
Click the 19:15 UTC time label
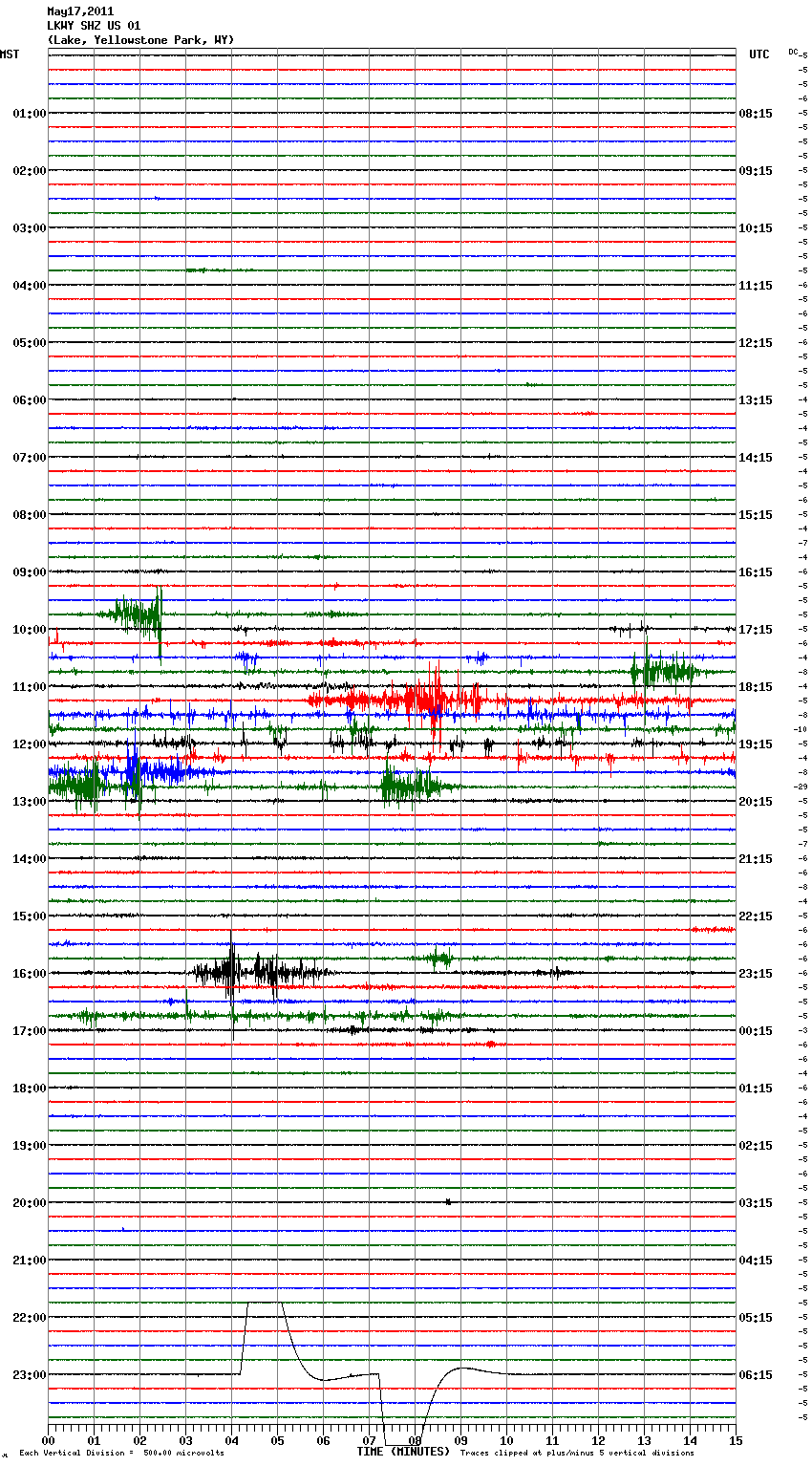point(756,744)
